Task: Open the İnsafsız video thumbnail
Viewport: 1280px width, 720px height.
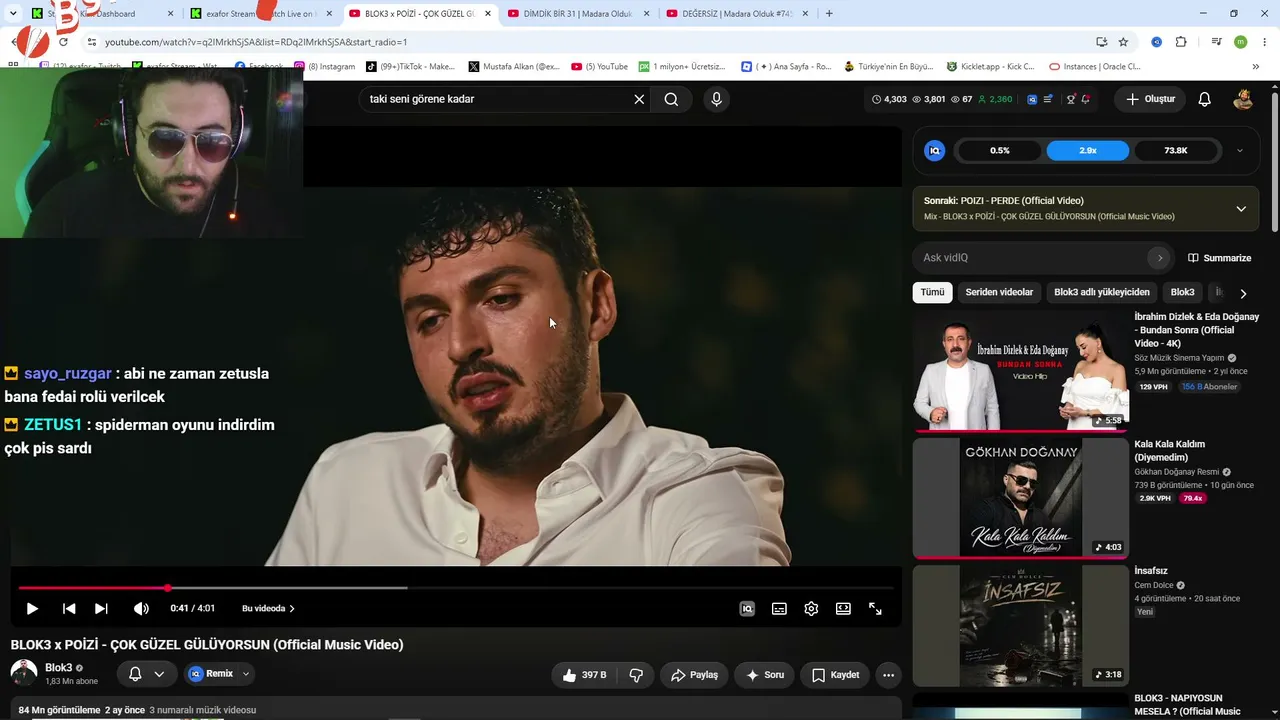Action: point(1020,625)
